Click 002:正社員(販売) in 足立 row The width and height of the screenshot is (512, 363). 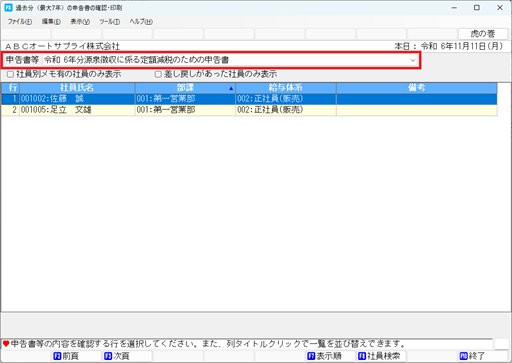pyautogui.click(x=286, y=110)
